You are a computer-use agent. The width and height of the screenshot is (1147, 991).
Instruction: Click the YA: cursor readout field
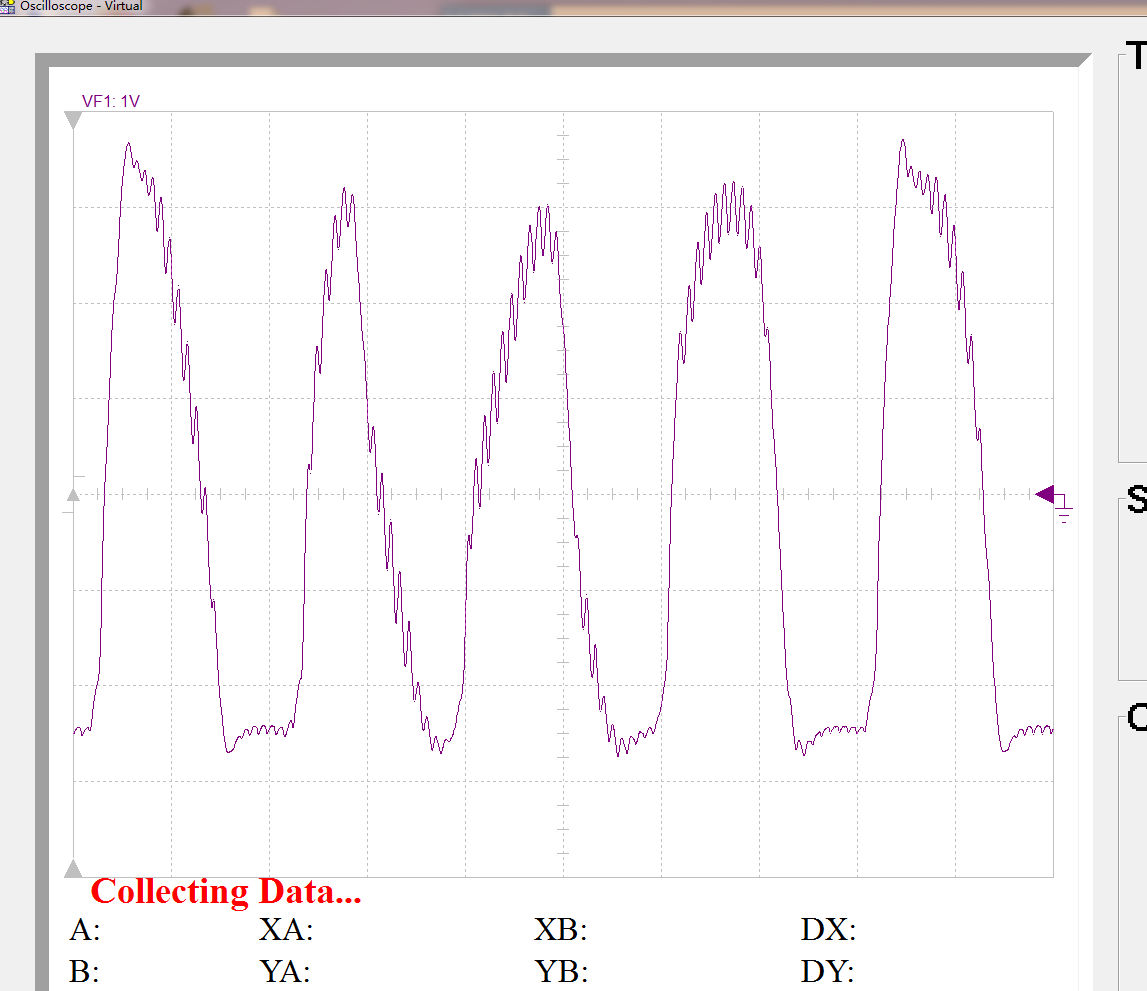285,972
